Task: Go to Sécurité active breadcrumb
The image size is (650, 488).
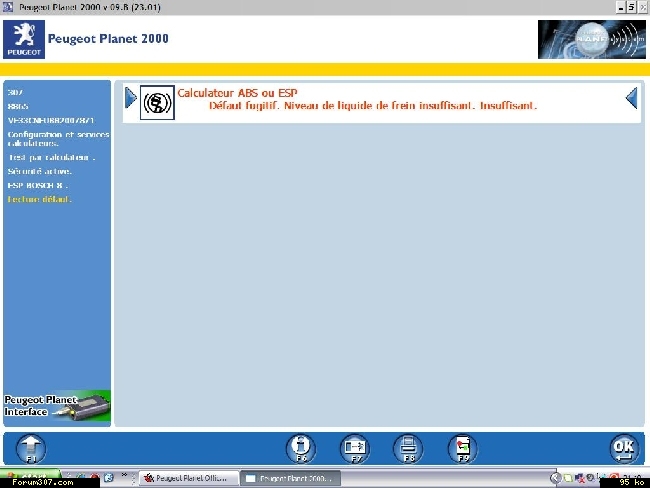Action: tap(39, 171)
